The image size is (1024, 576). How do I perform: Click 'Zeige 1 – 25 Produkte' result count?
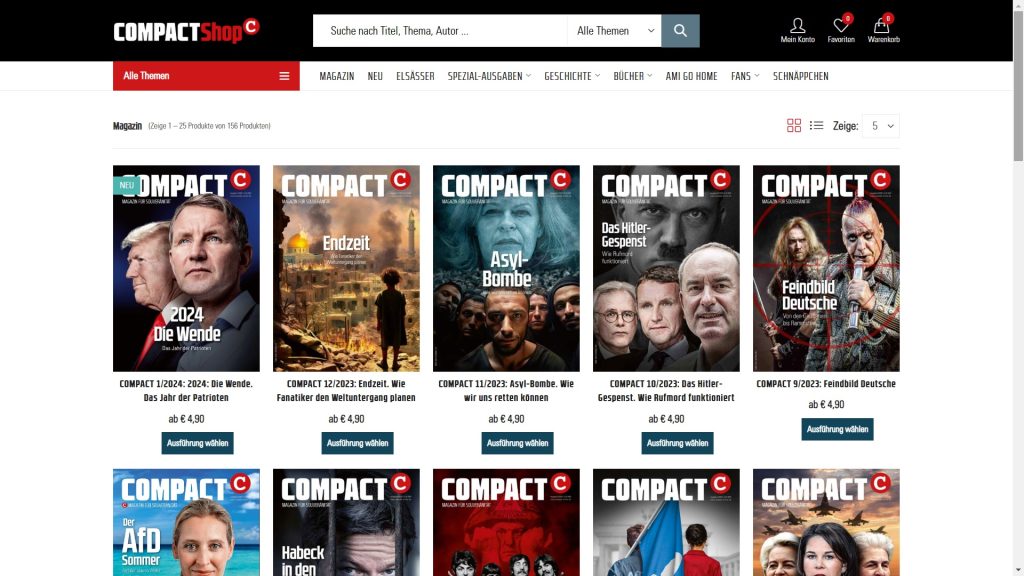(210, 126)
